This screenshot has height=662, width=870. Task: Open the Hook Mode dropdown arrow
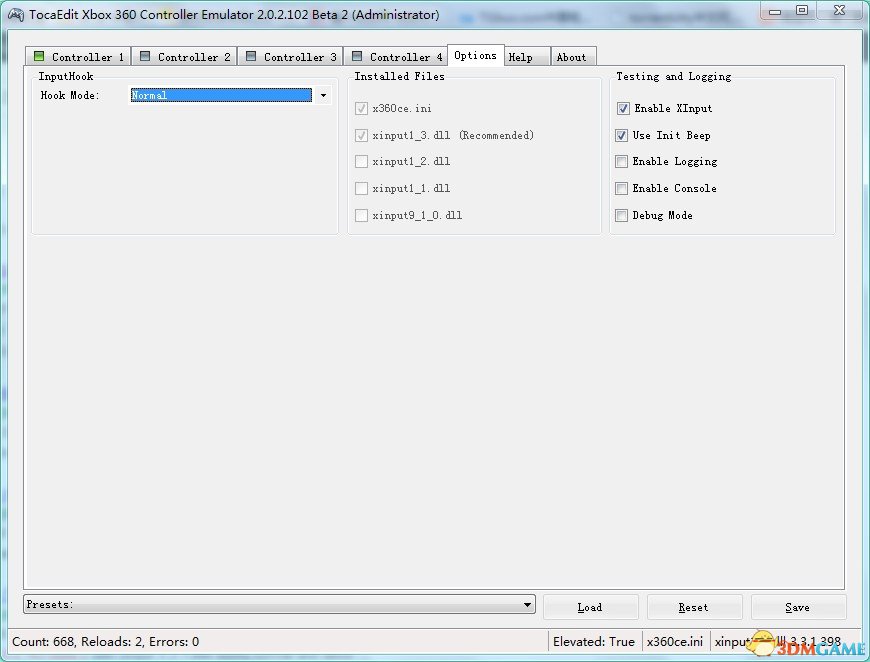pos(323,95)
